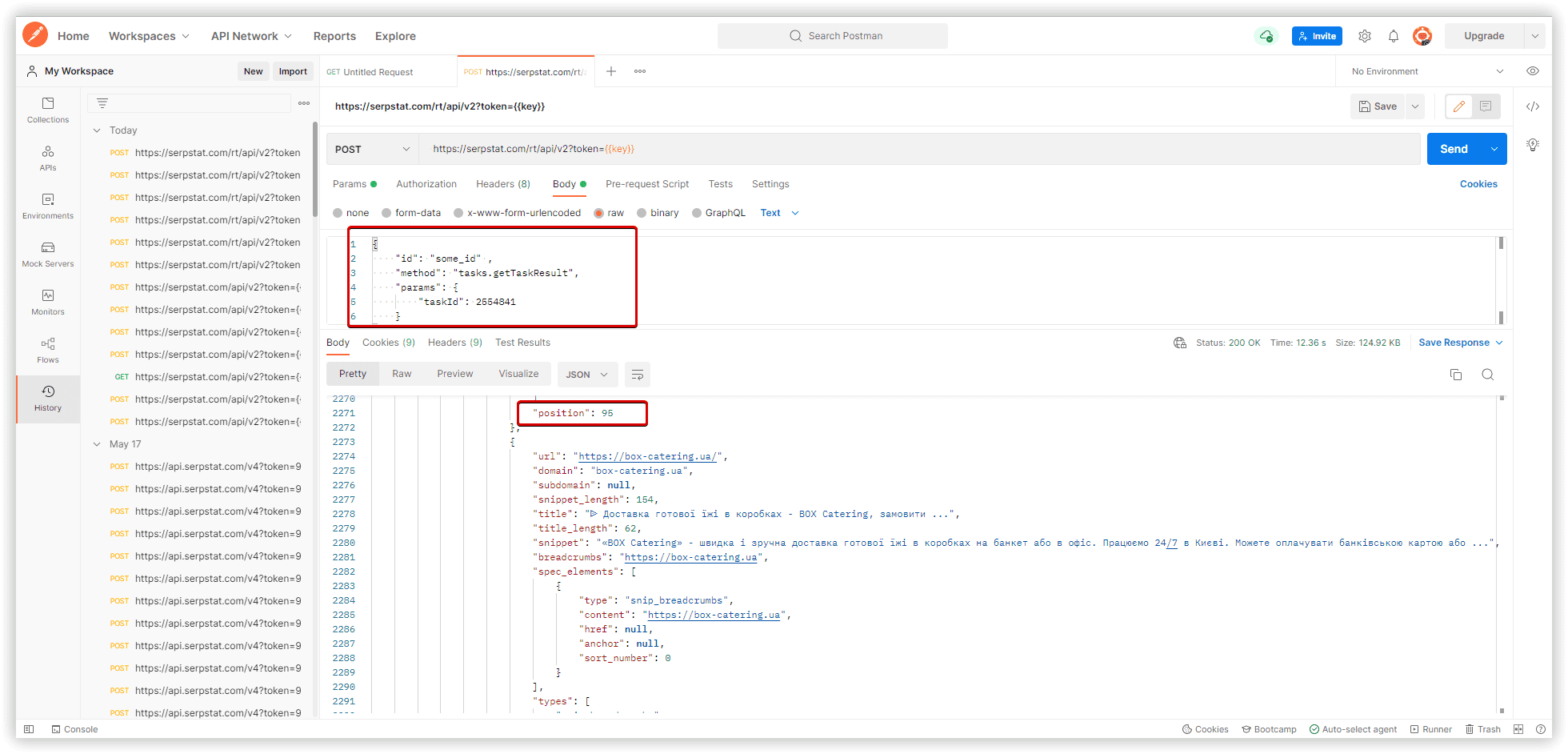The height and width of the screenshot is (754, 1568).
Task: Toggle line wrap in response viewer
Action: [638, 375]
